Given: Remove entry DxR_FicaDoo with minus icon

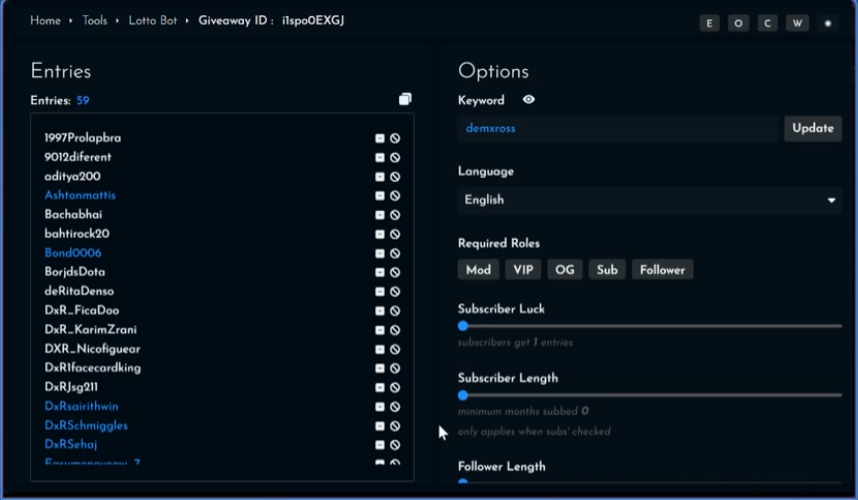Looking at the screenshot, I should [380, 311].
